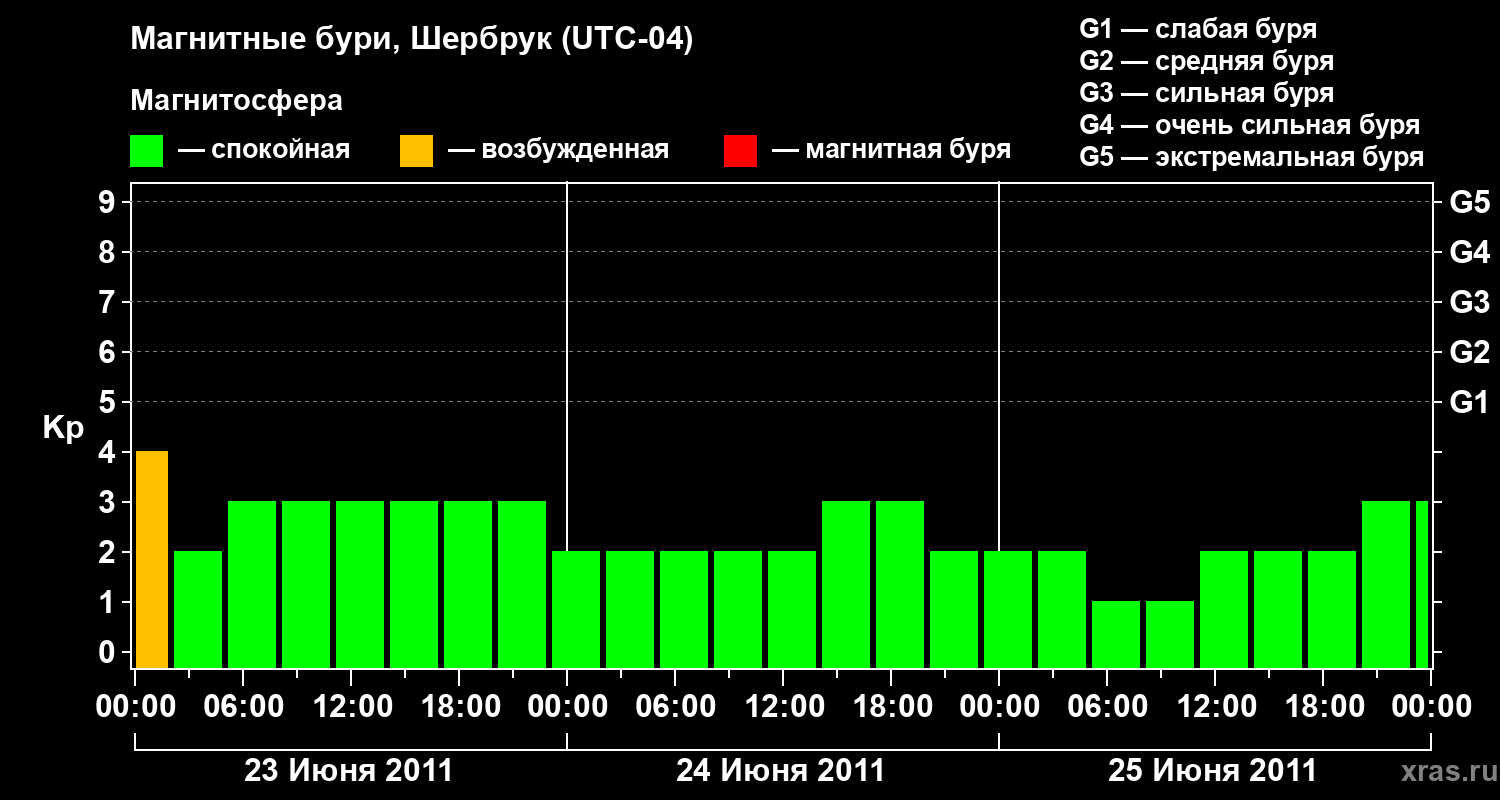Viewport: 1500px width, 800px height.
Task: Click the Kp 2 bar above 12:00 on 25 June
Action: click(1224, 609)
